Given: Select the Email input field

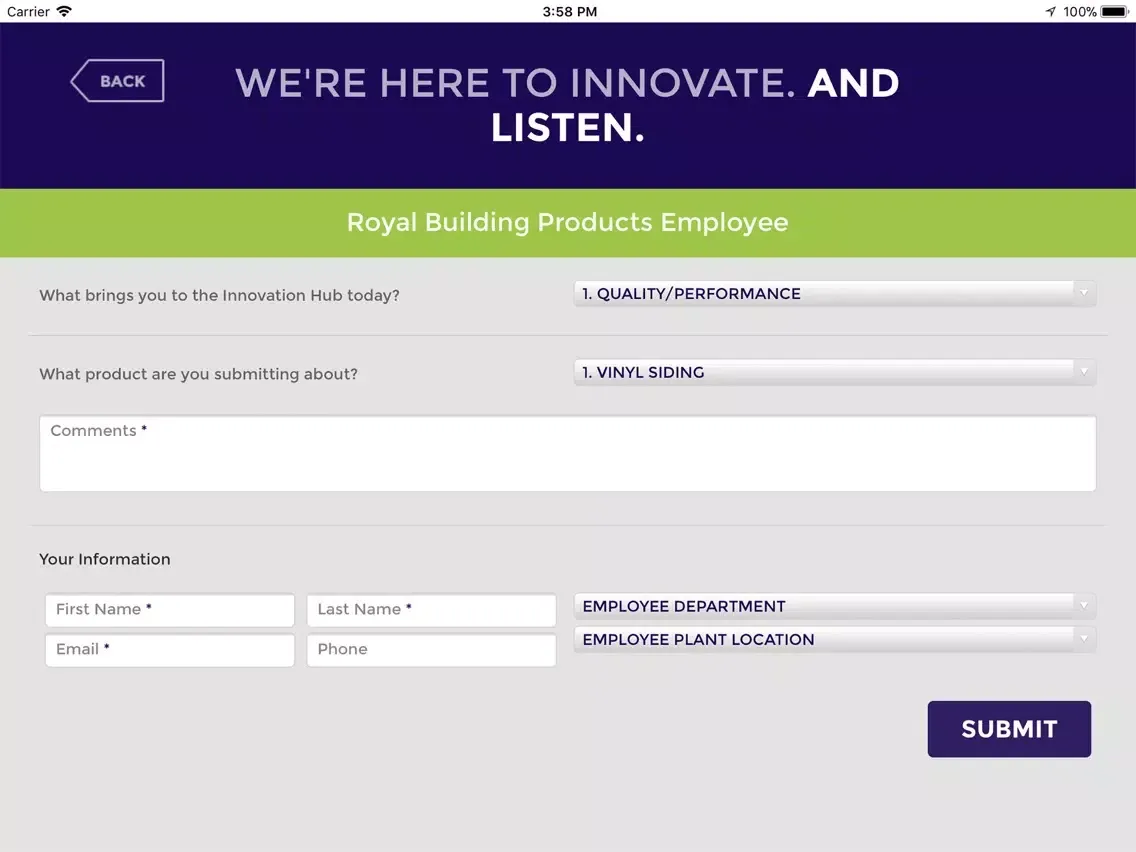Looking at the screenshot, I should (170, 650).
